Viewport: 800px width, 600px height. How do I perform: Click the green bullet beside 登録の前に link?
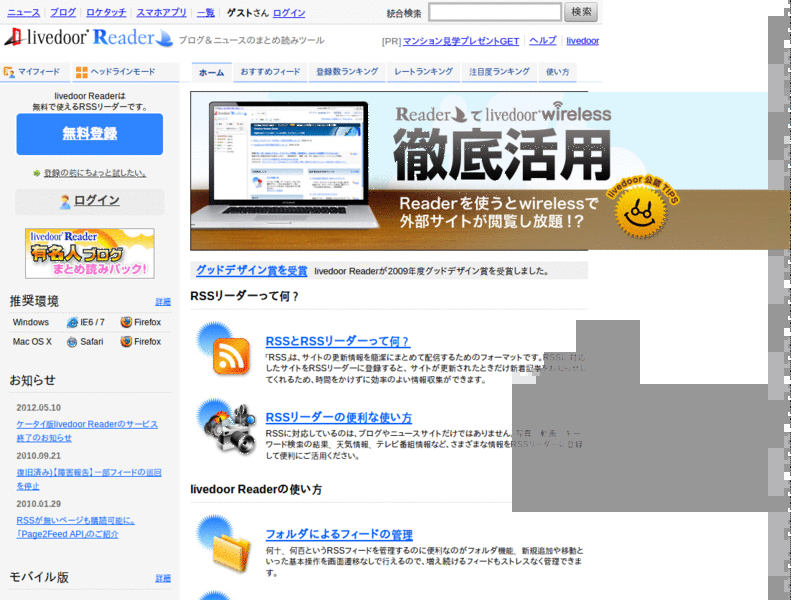(x=37, y=173)
